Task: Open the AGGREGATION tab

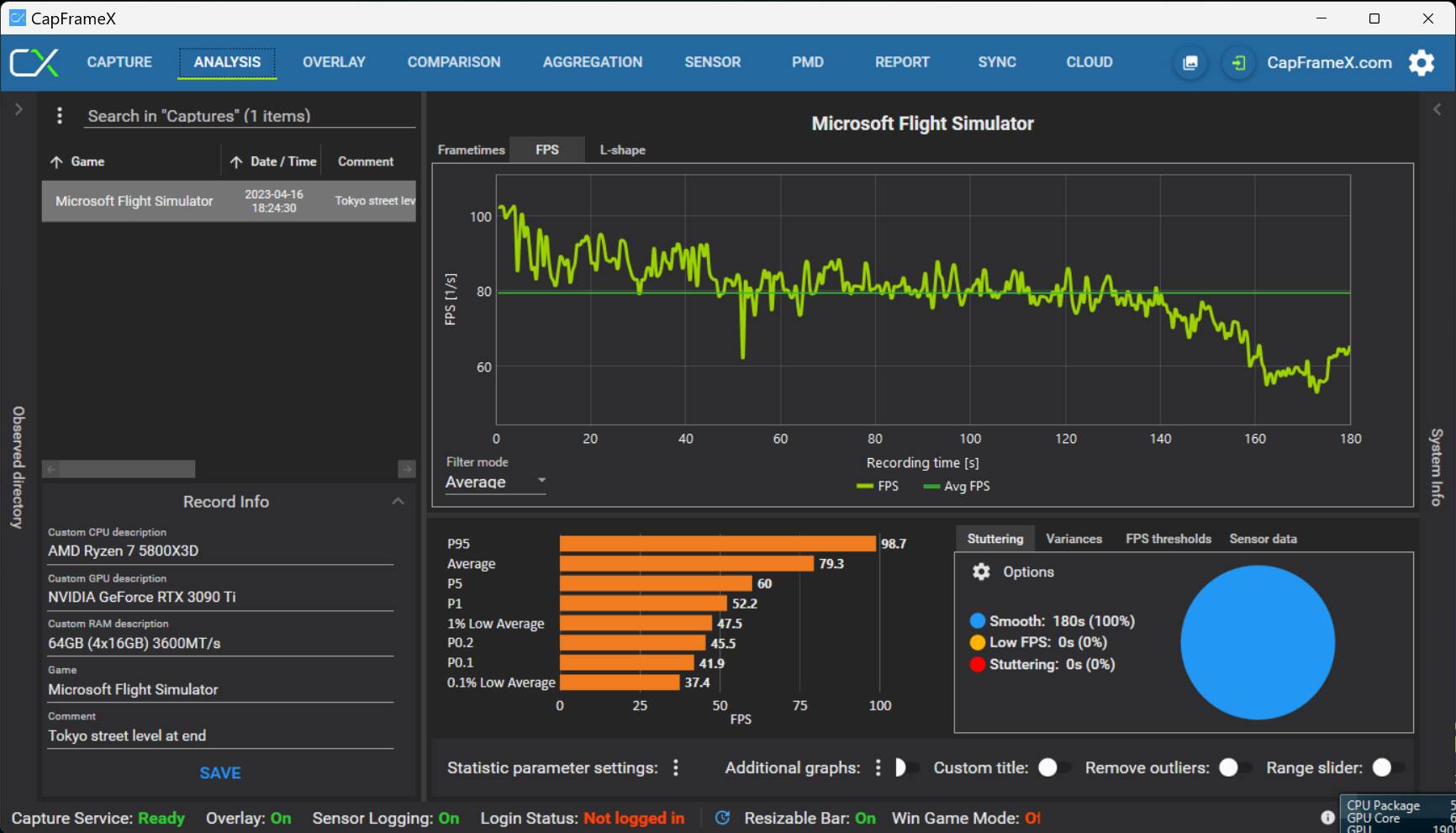Action: [593, 62]
